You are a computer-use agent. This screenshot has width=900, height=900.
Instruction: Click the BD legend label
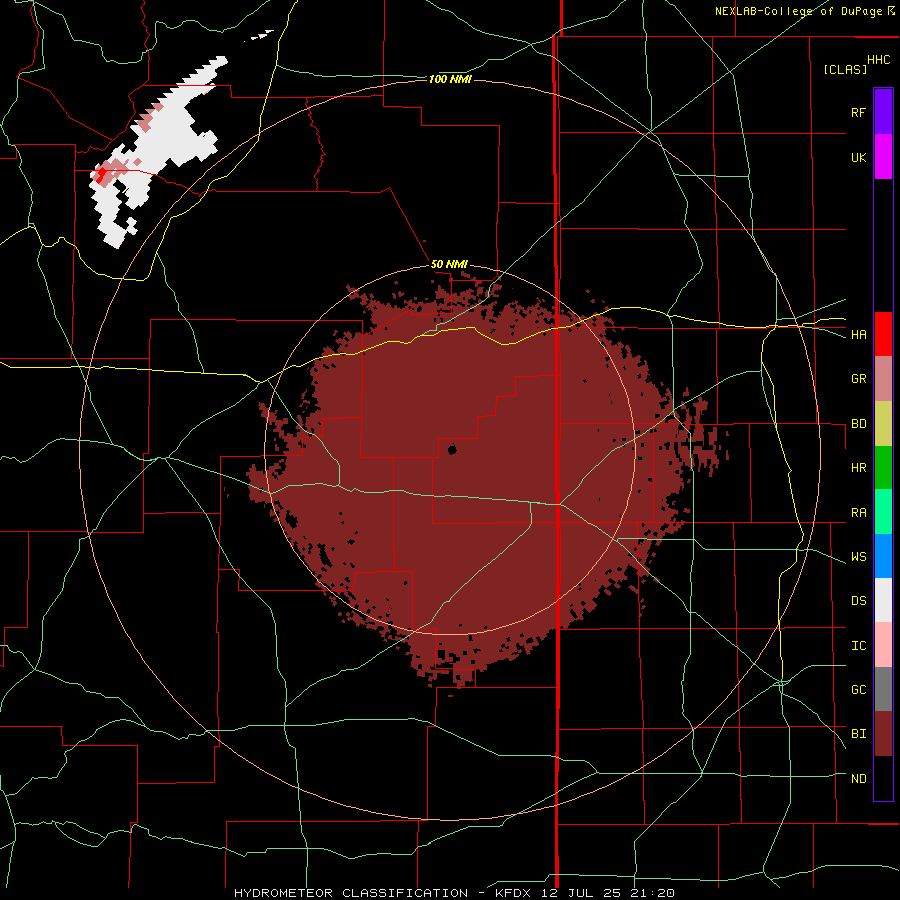(858, 424)
